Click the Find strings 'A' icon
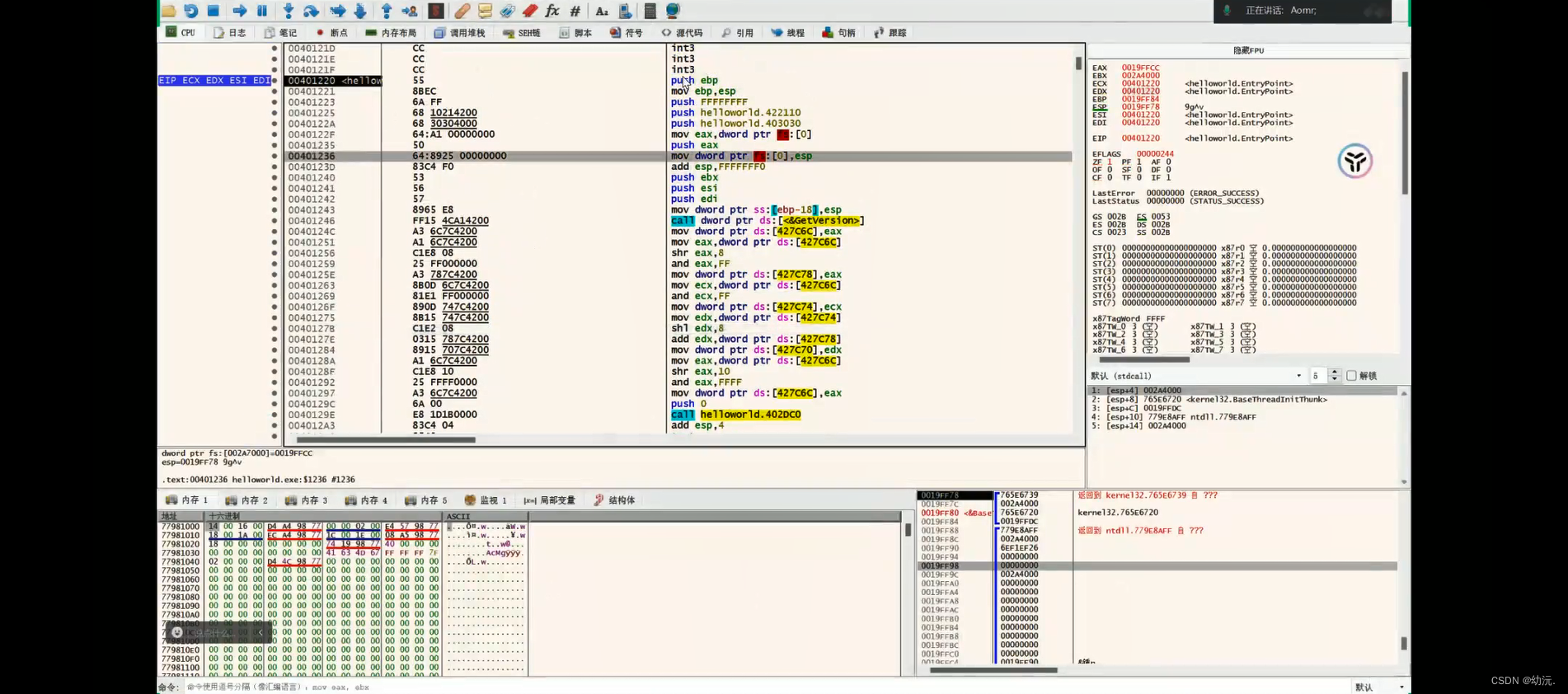The image size is (1568, 694). (x=602, y=11)
